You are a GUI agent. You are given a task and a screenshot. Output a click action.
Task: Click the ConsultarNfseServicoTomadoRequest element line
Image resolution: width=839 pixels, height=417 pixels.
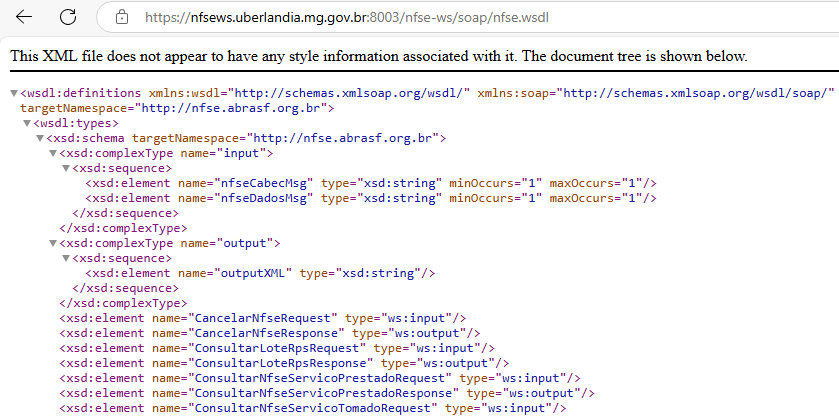[x=312, y=408]
